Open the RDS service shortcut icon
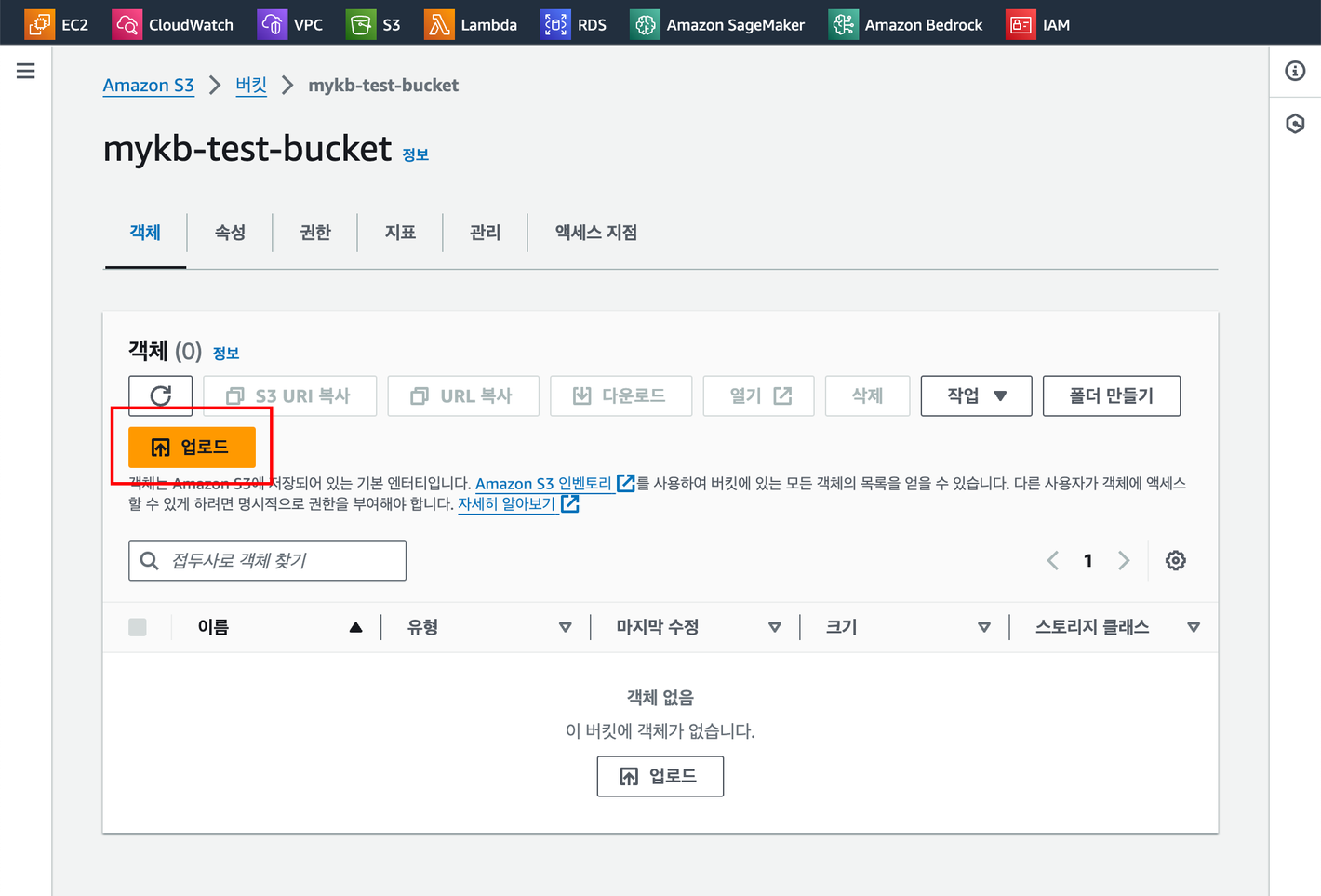This screenshot has height=896, width=1321. [555, 24]
